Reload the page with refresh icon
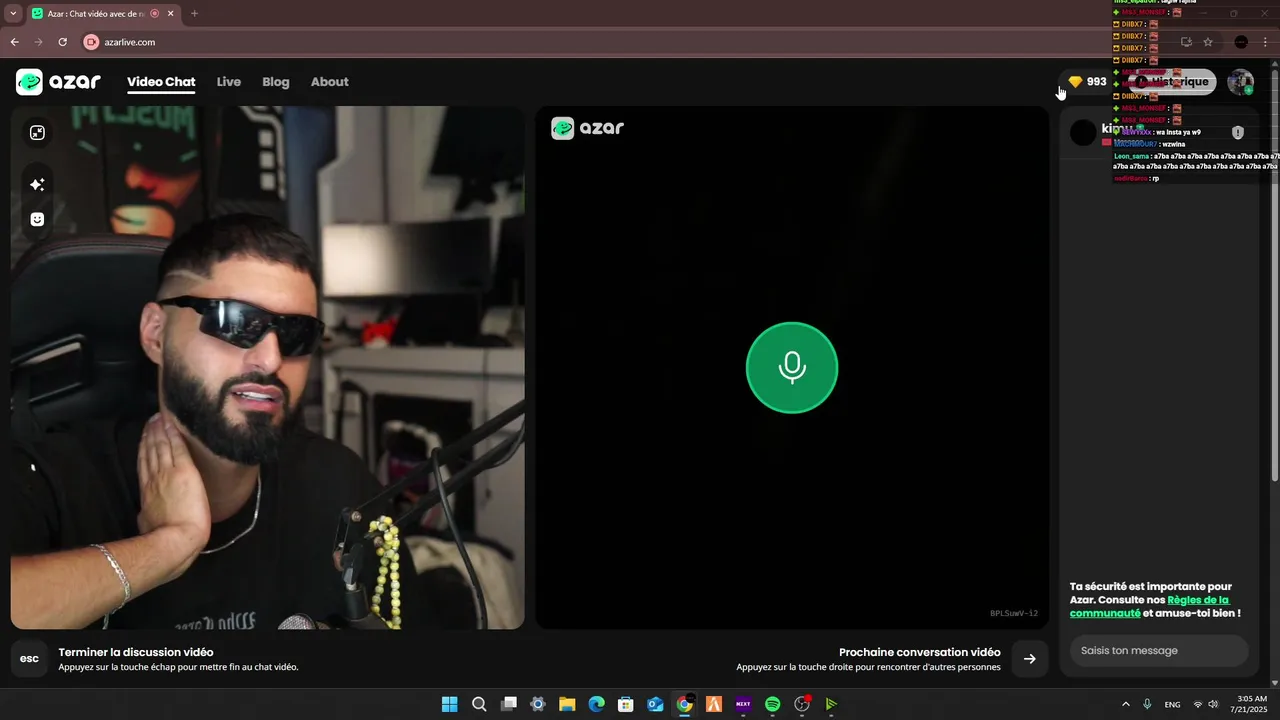The image size is (1280, 720). [x=62, y=42]
